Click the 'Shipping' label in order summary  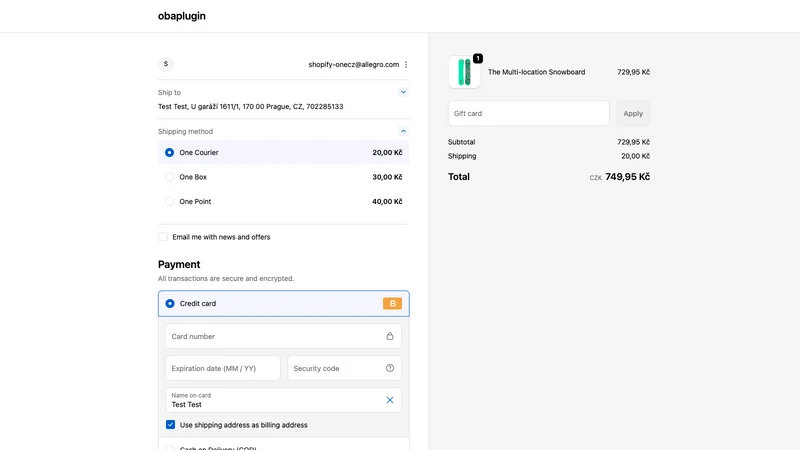point(462,156)
